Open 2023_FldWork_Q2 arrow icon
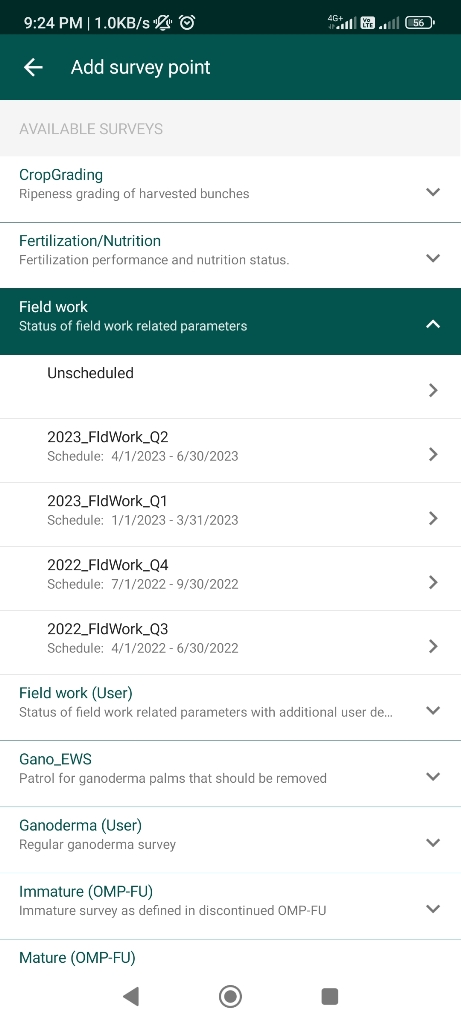This screenshot has width=461, height=1024. point(433,455)
